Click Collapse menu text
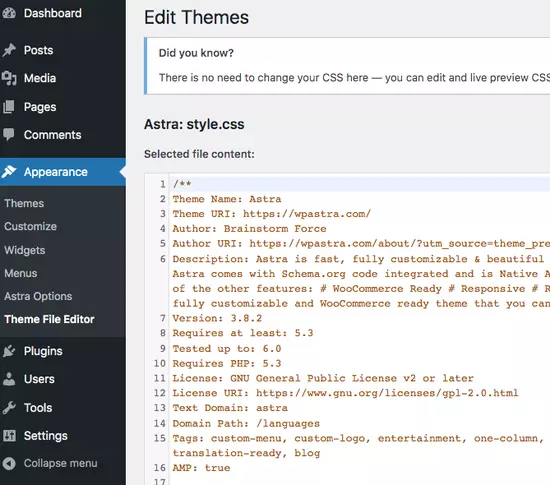Image resolution: width=550 pixels, height=485 pixels. pyautogui.click(x=60, y=463)
